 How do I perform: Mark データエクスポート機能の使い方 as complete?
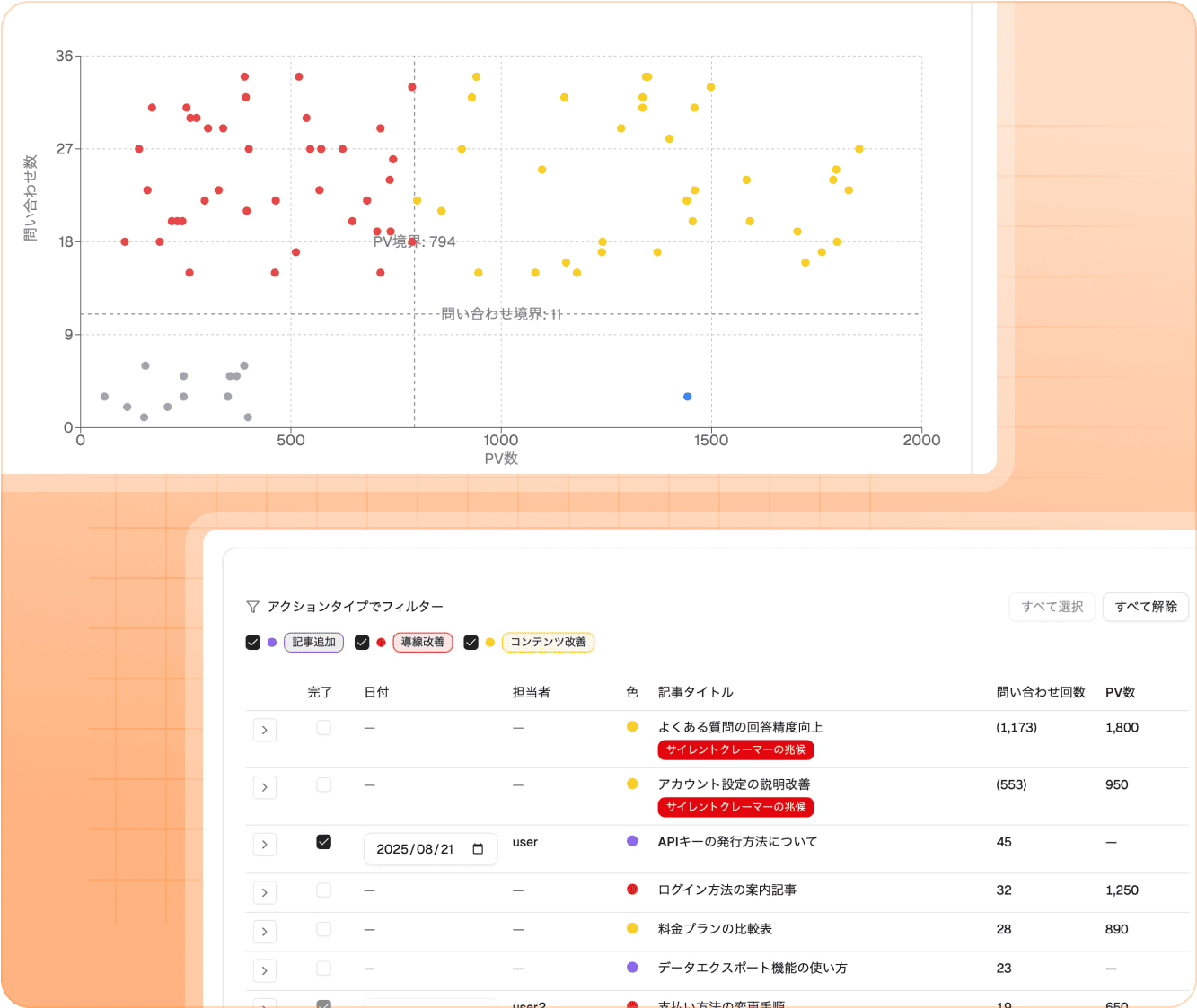324,969
